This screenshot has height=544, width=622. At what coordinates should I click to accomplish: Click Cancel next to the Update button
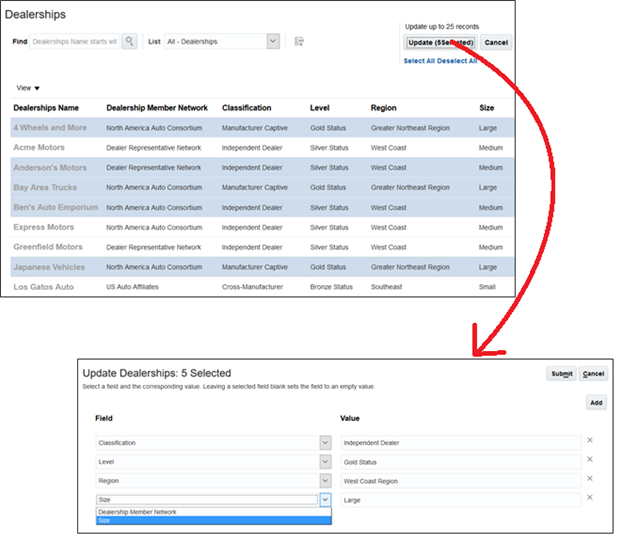(x=496, y=42)
